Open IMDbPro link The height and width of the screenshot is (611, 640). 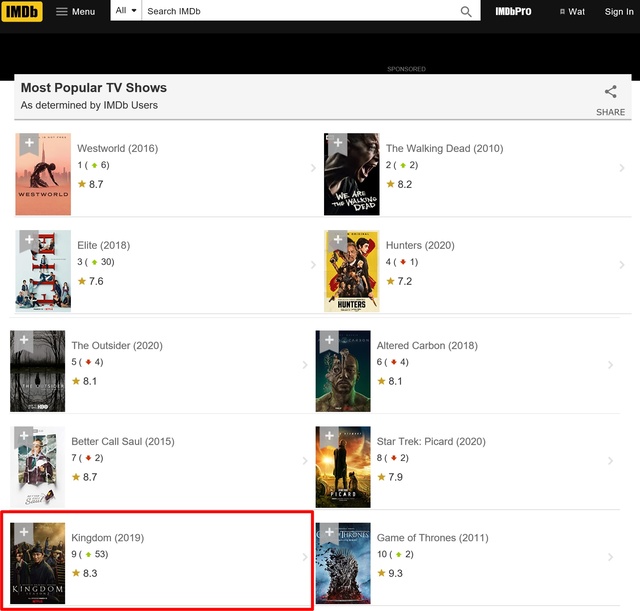coord(513,11)
